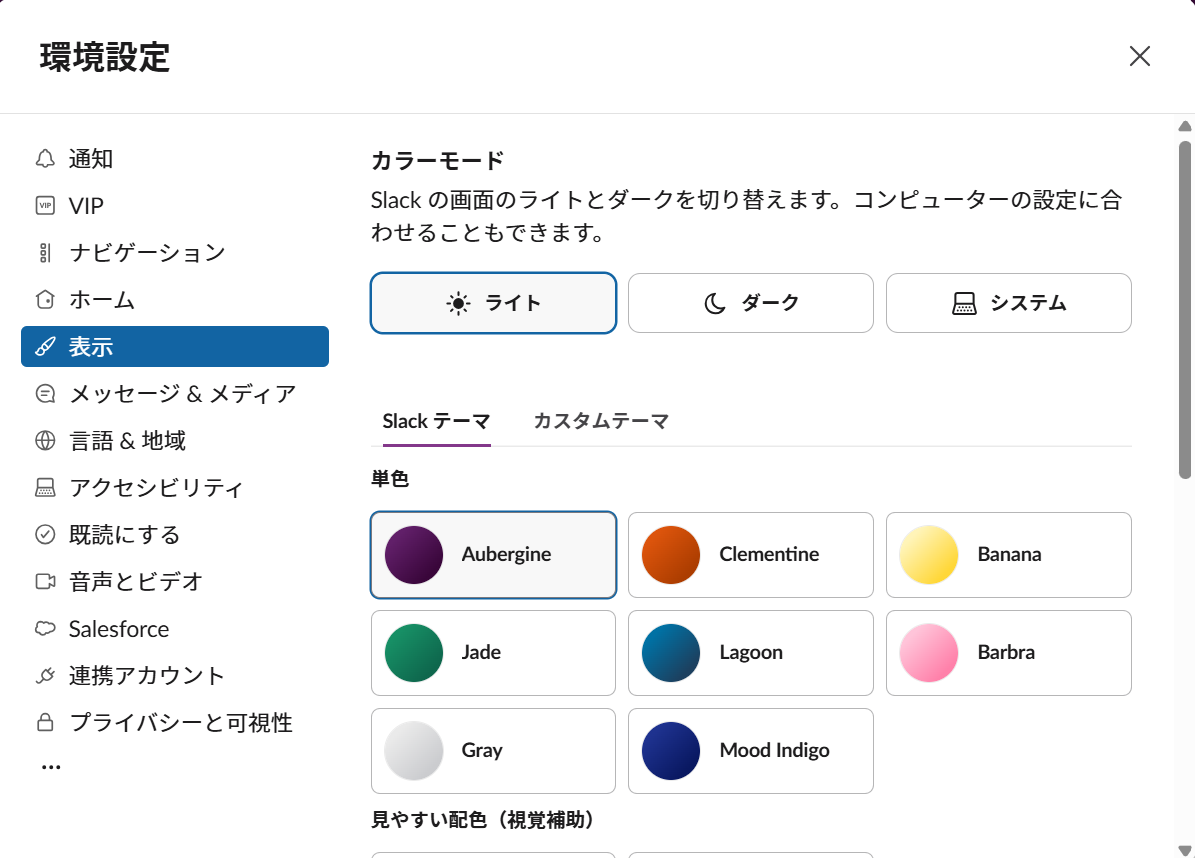Select ライト color mode
This screenshot has width=1195, height=858.
click(x=493, y=303)
